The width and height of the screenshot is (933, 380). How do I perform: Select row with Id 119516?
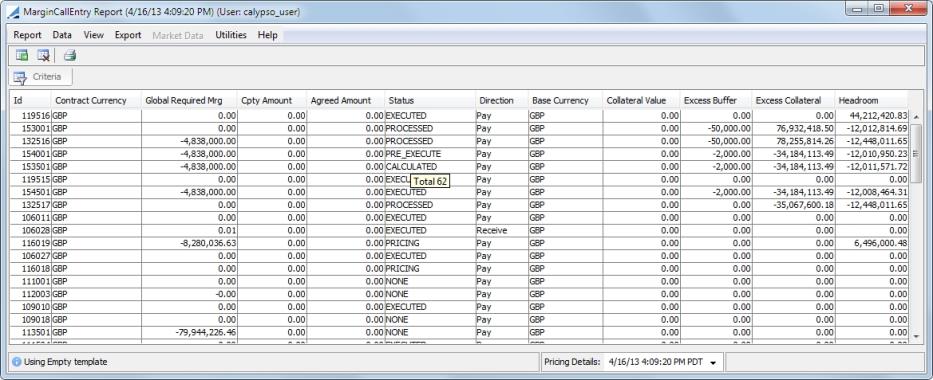[x=459, y=115]
